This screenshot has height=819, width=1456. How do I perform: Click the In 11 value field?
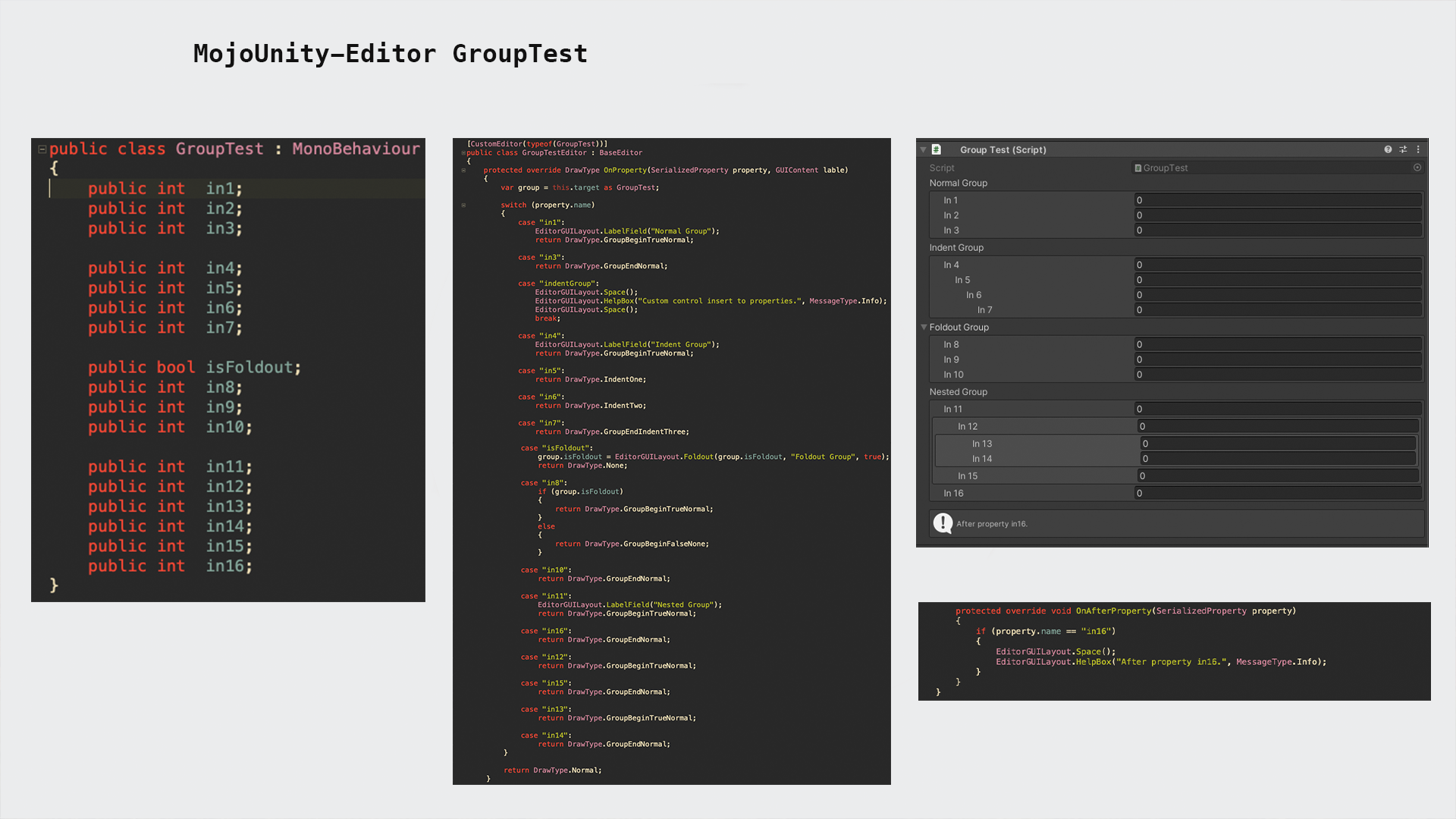pos(1278,409)
